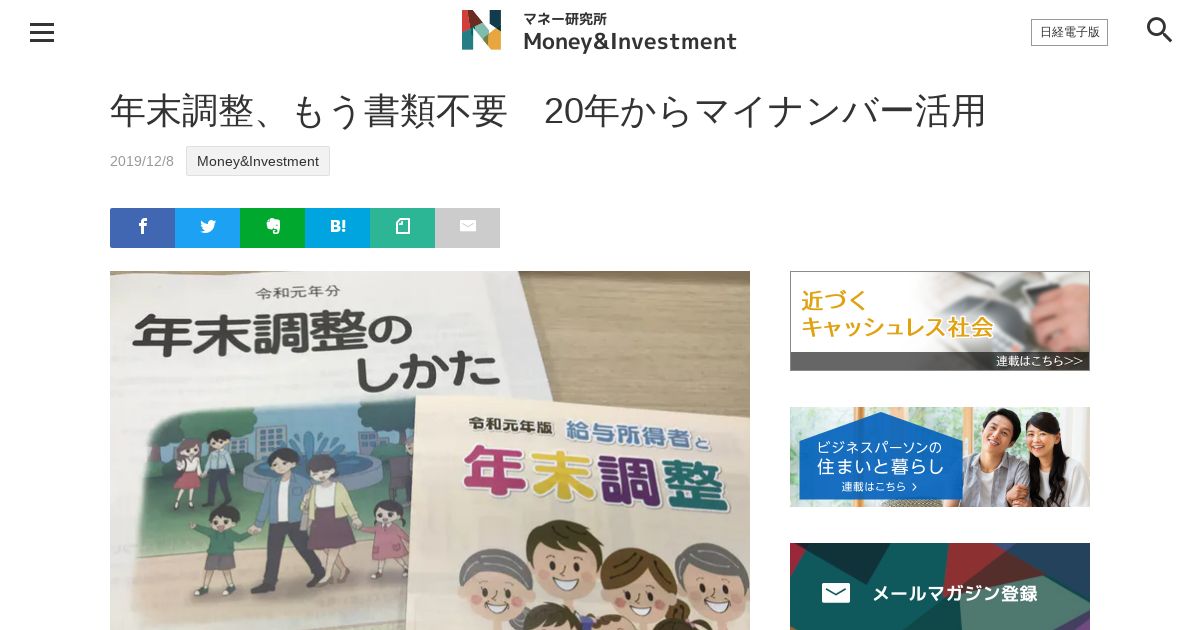Click the メールマガジン登録 banner
1200x630 pixels.
pyautogui.click(x=940, y=587)
